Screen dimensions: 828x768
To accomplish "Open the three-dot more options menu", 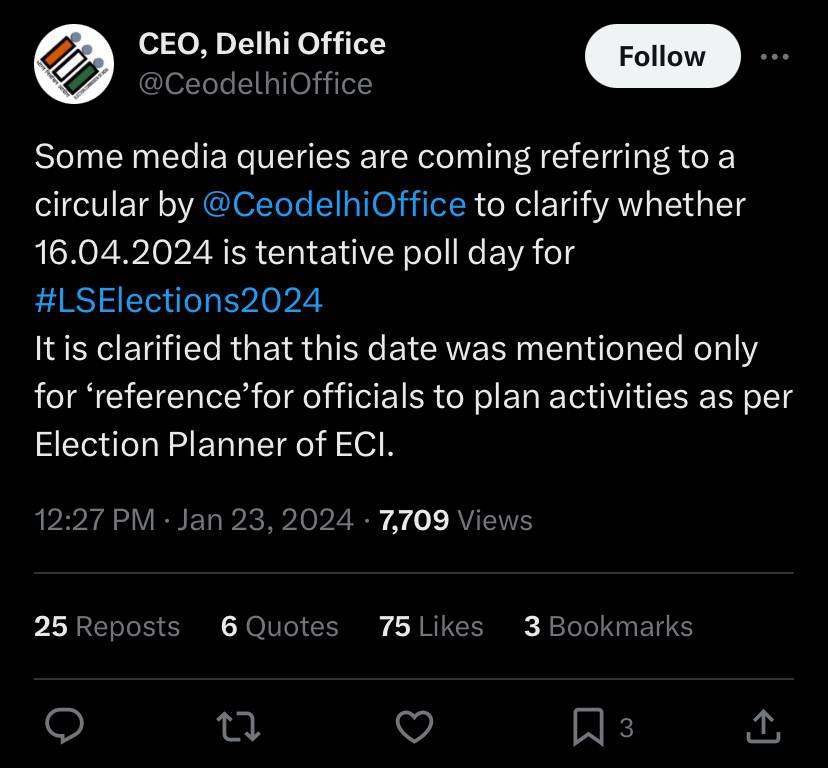I will 775,57.
